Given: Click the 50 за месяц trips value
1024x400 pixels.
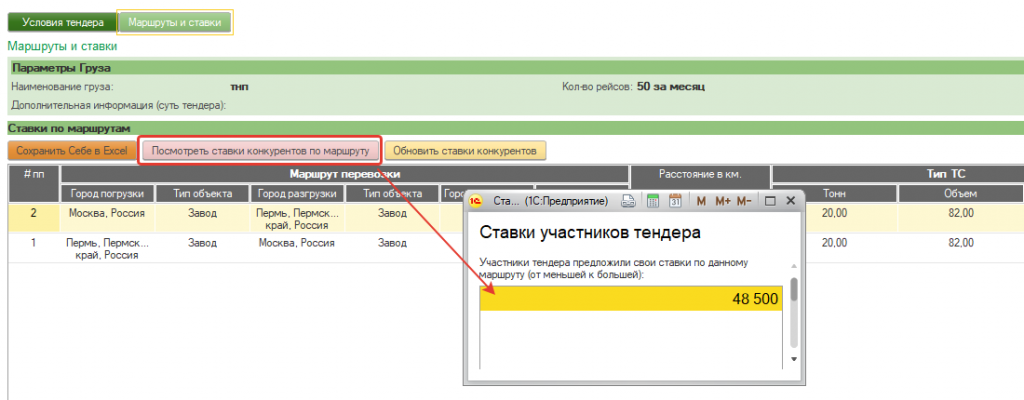Looking at the screenshot, I should coord(671,86).
